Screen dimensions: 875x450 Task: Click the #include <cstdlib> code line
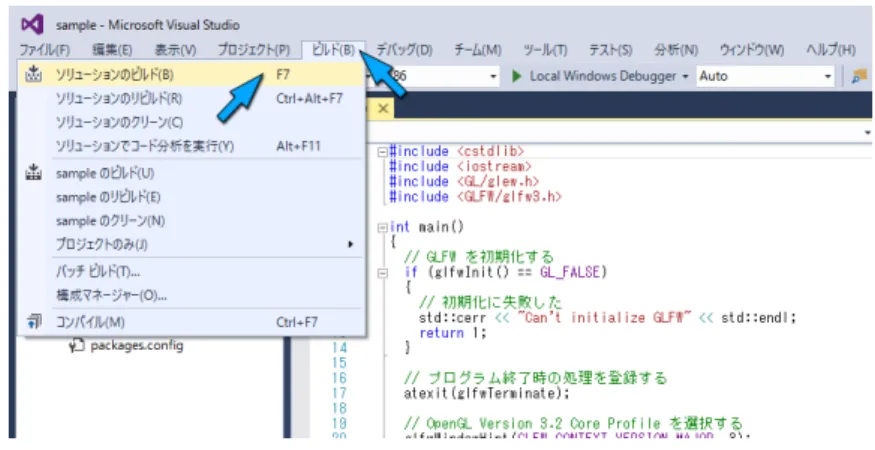[x=456, y=151]
